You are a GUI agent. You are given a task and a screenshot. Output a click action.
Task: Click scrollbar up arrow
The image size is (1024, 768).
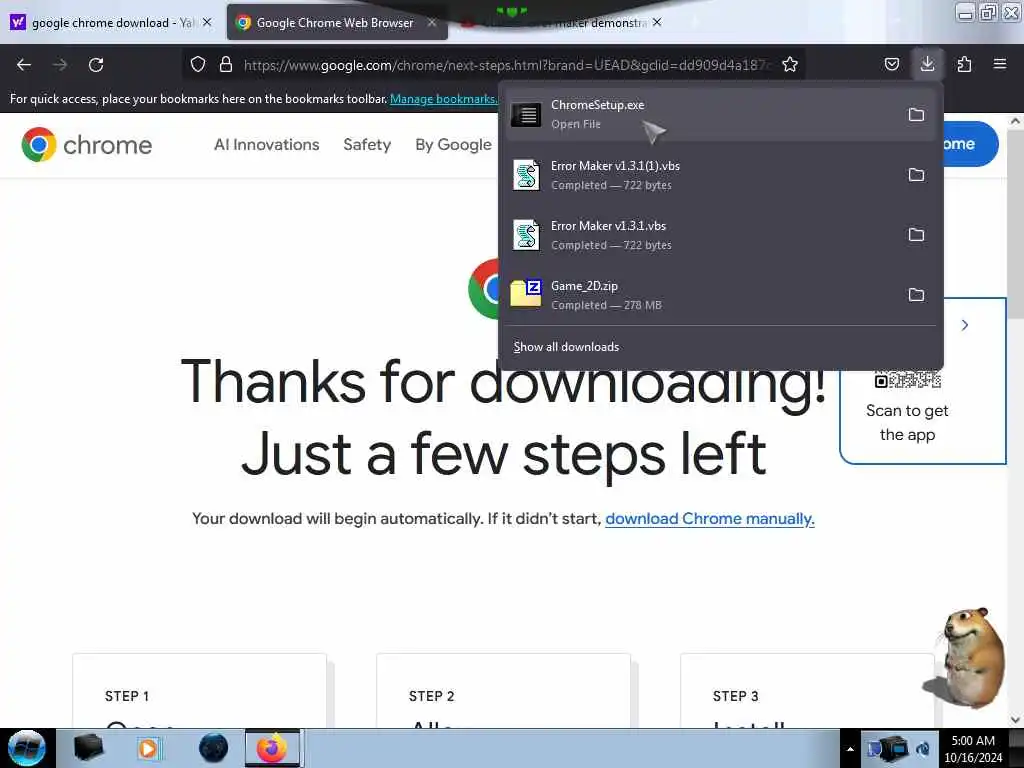1015,121
